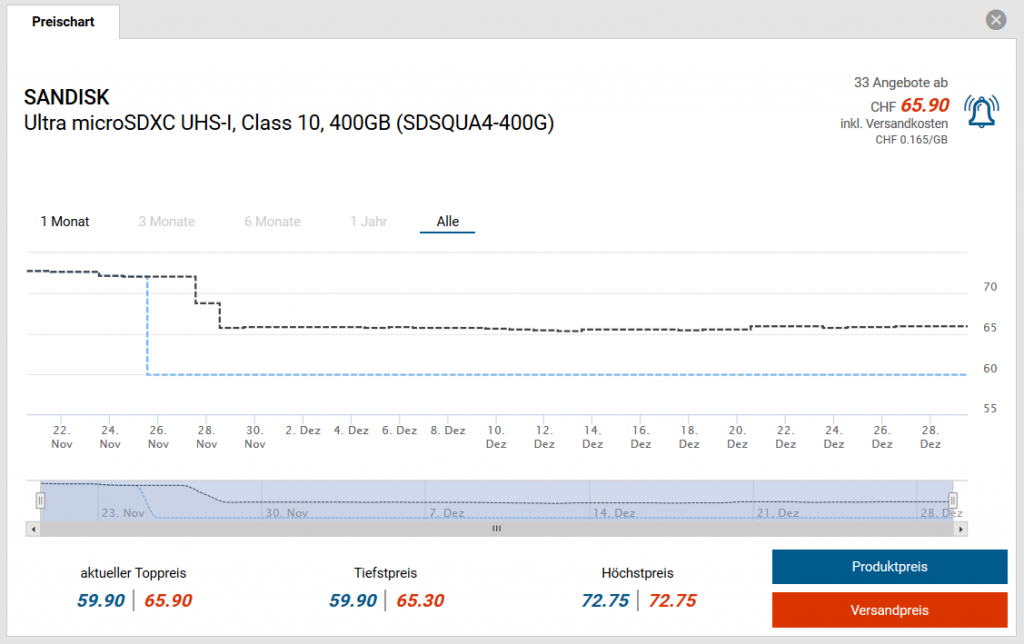Click the left navigator range handle
This screenshot has height=644, width=1024.
pos(41,499)
